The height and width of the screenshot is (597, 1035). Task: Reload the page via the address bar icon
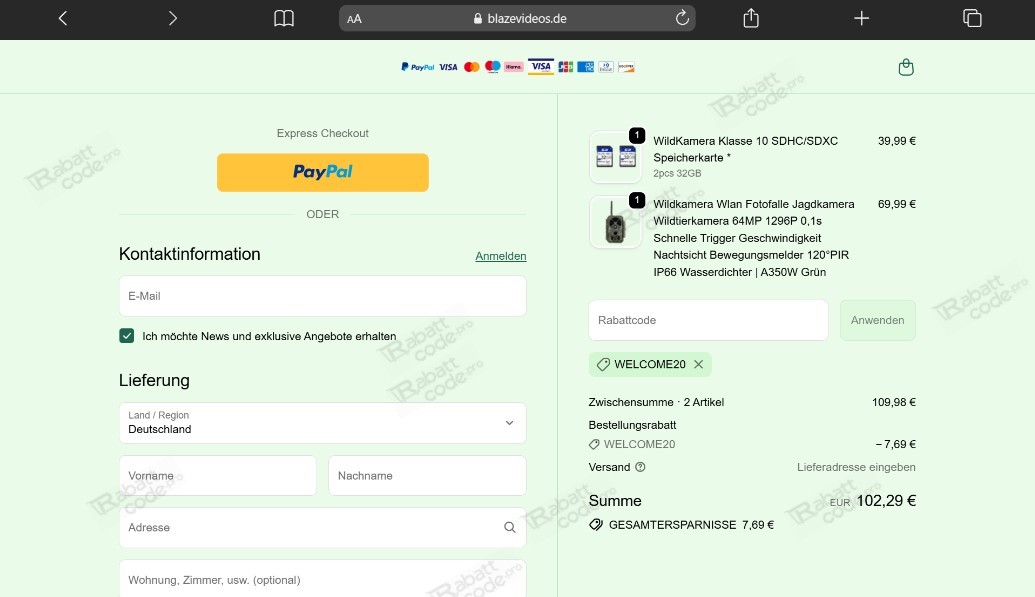coord(682,18)
